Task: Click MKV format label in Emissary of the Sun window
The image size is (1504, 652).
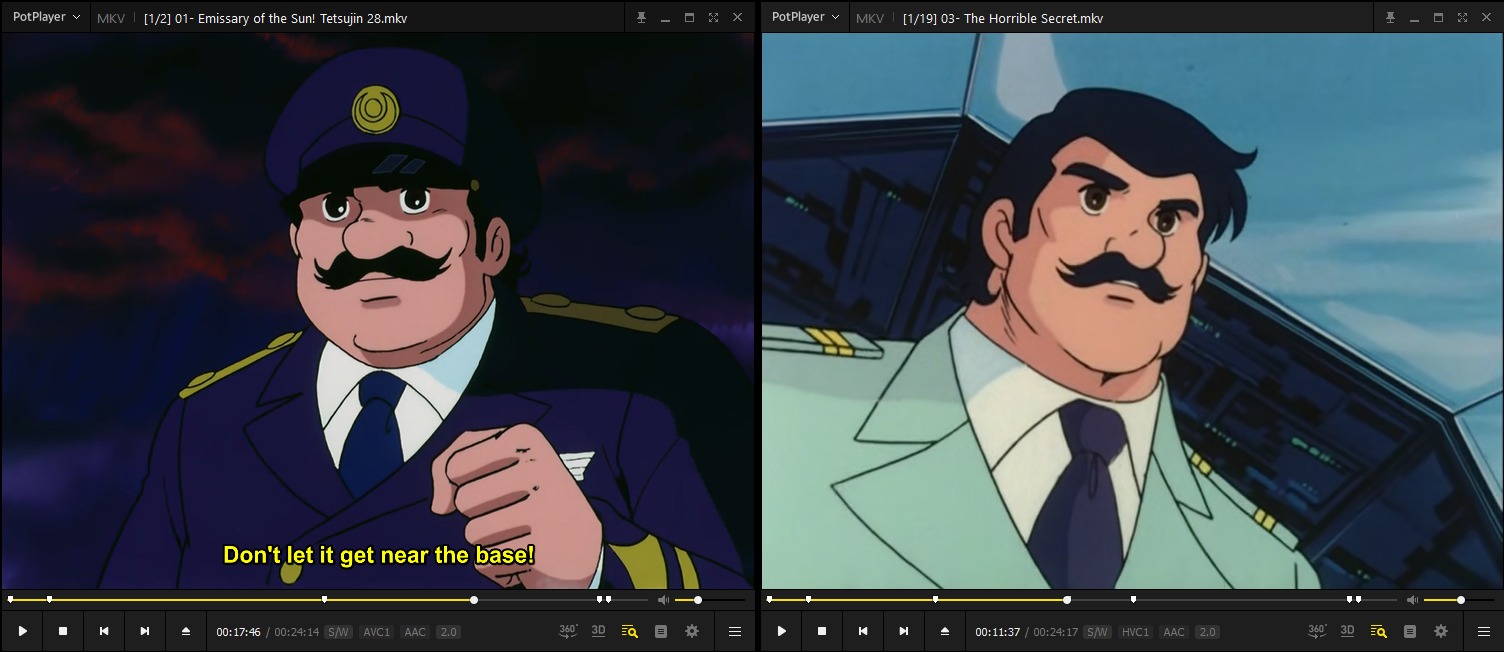Action: [111, 18]
